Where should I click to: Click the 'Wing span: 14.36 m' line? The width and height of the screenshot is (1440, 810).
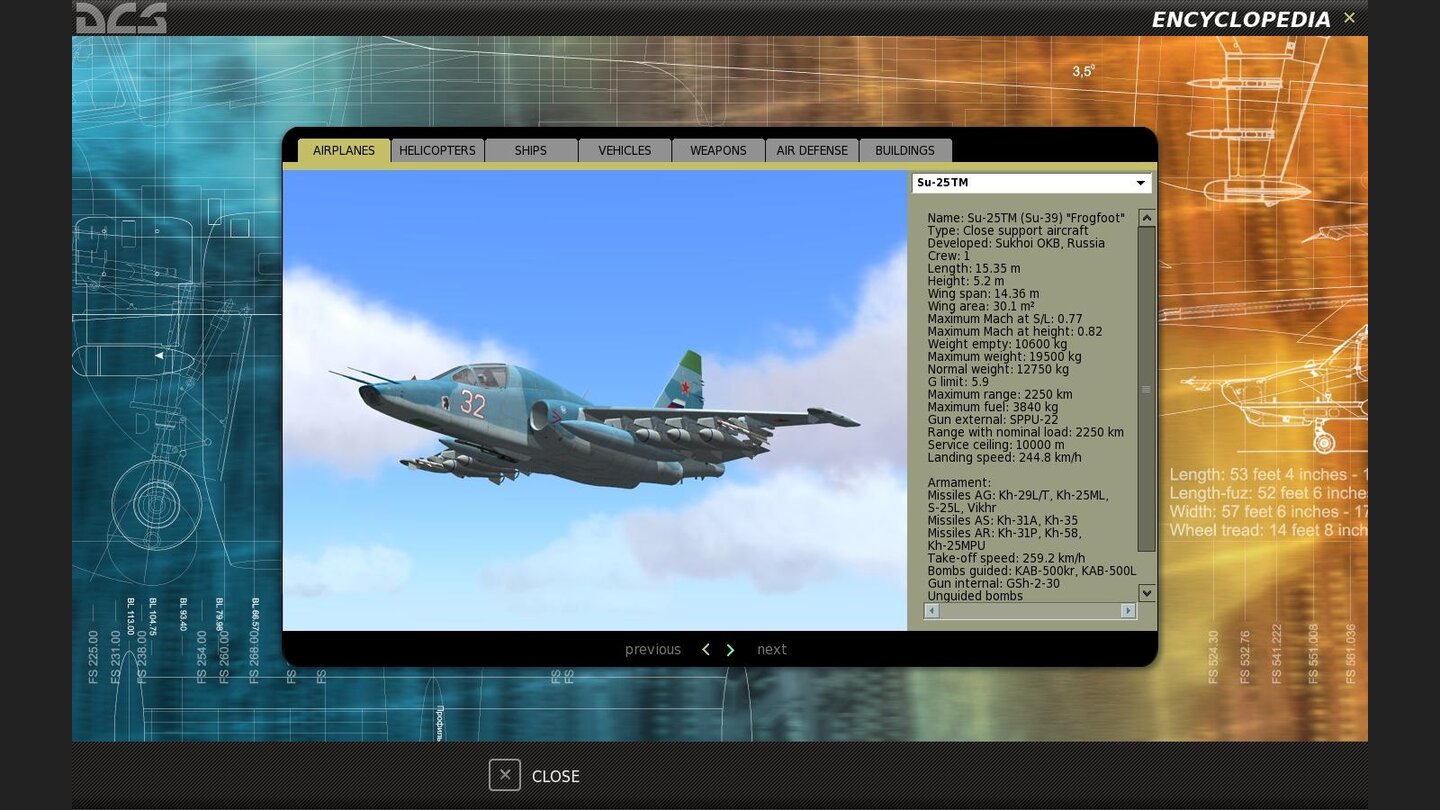(983, 294)
